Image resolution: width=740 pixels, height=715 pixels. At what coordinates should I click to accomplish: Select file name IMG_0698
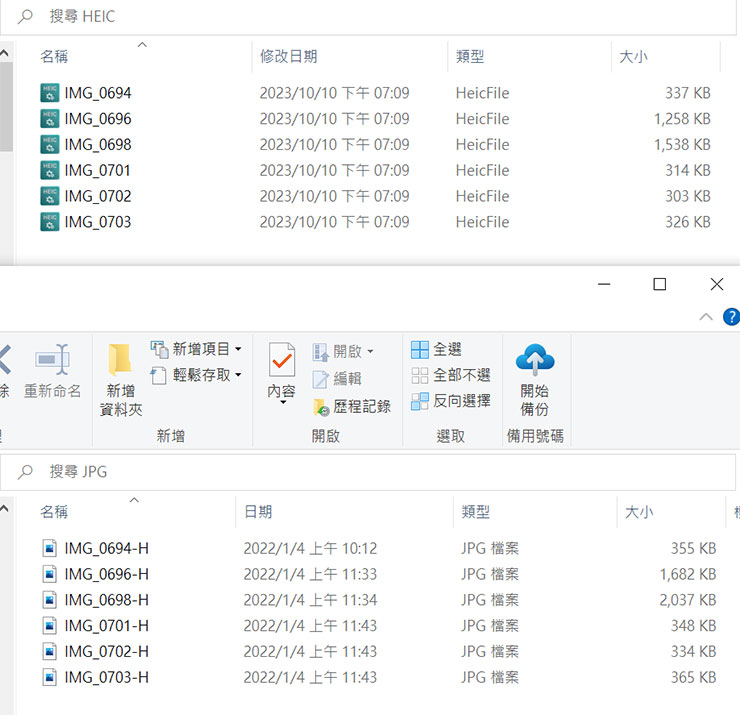pyautogui.click(x=98, y=144)
